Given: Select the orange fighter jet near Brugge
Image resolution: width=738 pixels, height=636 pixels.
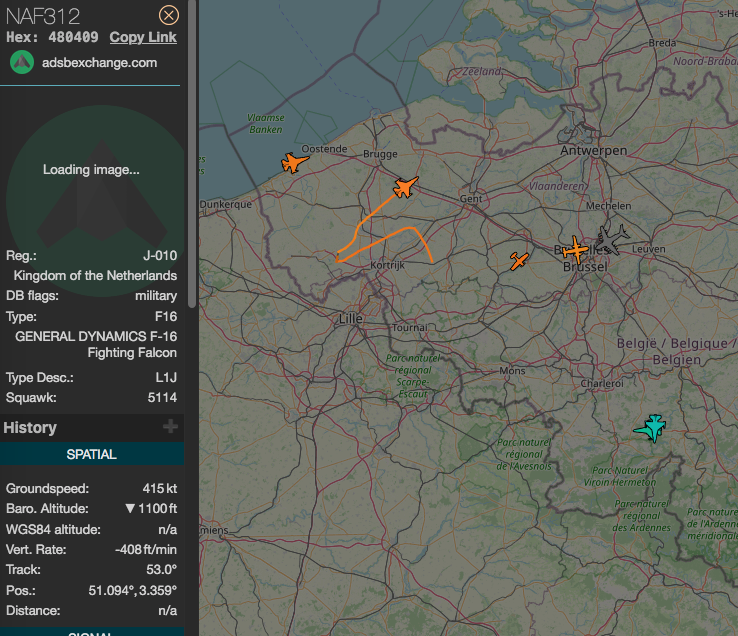Looking at the screenshot, I should click(405, 187).
